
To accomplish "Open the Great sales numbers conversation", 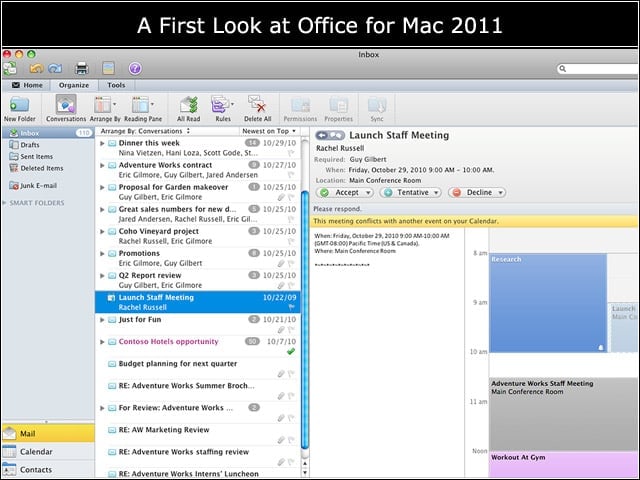I will click(x=198, y=214).
